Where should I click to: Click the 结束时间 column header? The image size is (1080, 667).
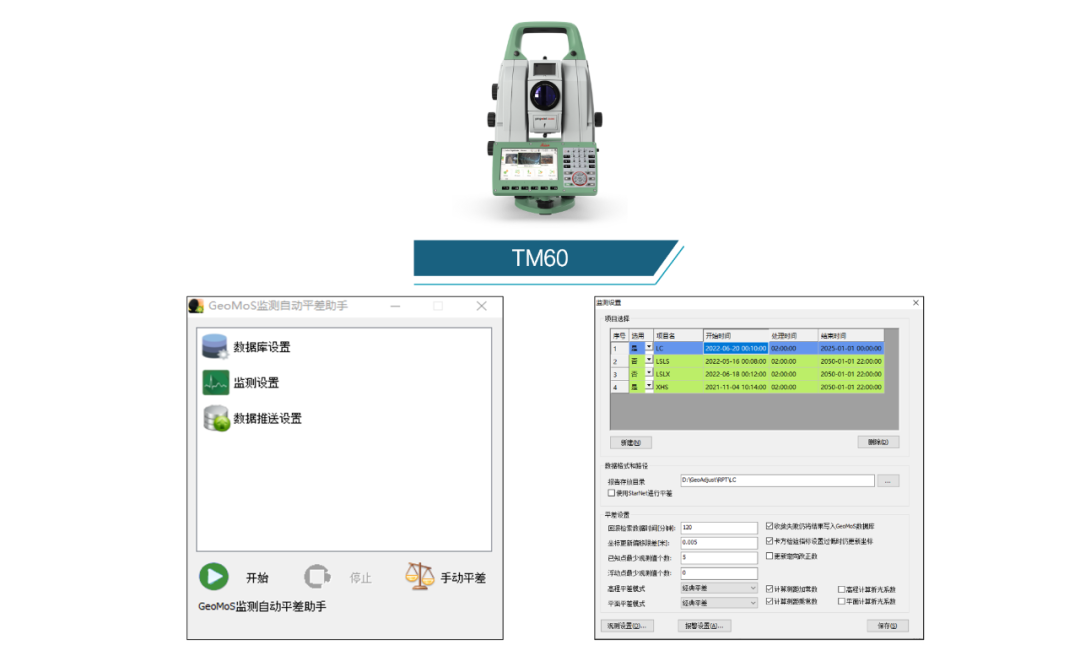tap(851, 336)
